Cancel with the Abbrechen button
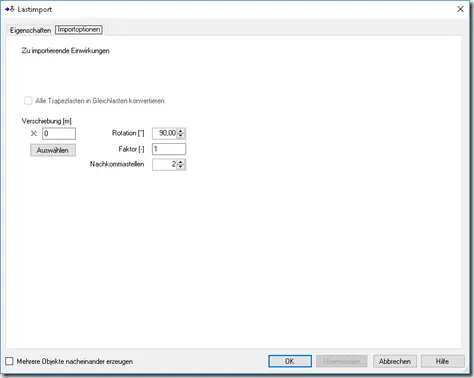The width and height of the screenshot is (474, 378). pyautogui.click(x=395, y=361)
